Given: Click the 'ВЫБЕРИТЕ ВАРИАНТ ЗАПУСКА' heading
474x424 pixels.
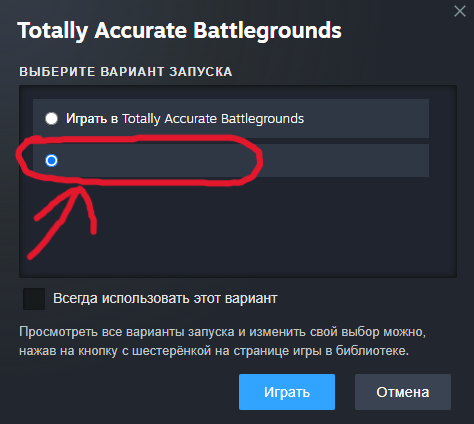Looking at the screenshot, I should pyautogui.click(x=126, y=72).
